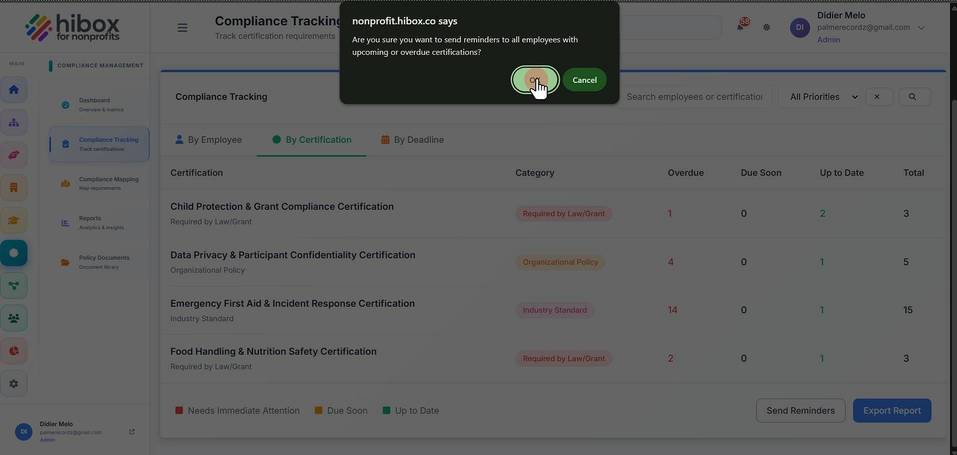
Task: Open Compliance Tracking menu item
Action: pyautogui.click(x=99, y=144)
